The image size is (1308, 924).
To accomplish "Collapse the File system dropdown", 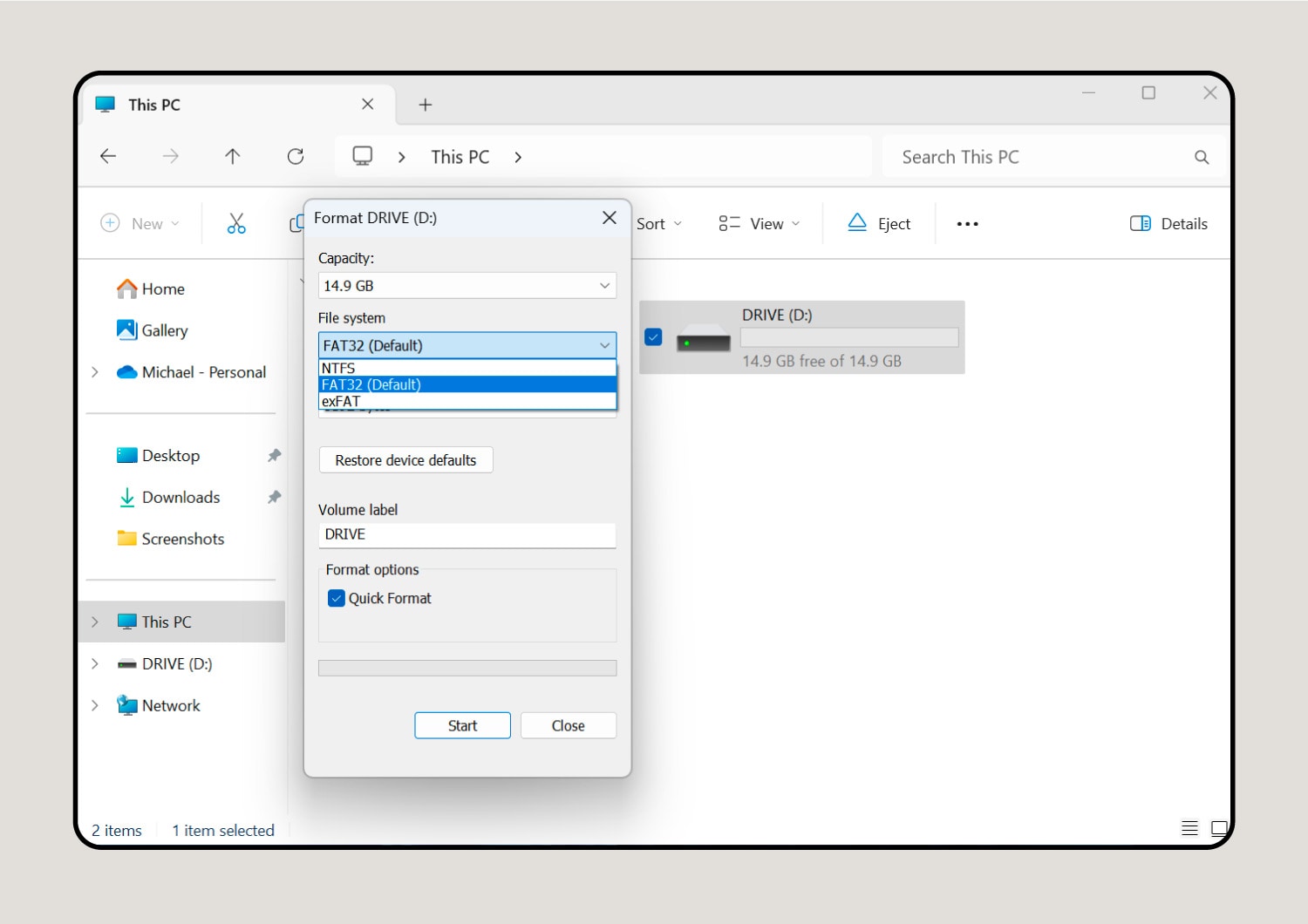I will [467, 345].
